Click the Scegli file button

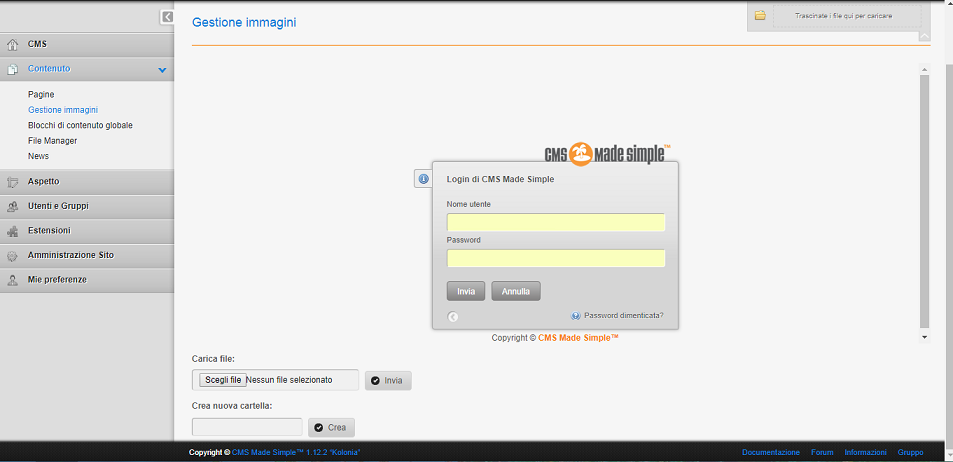coord(223,380)
